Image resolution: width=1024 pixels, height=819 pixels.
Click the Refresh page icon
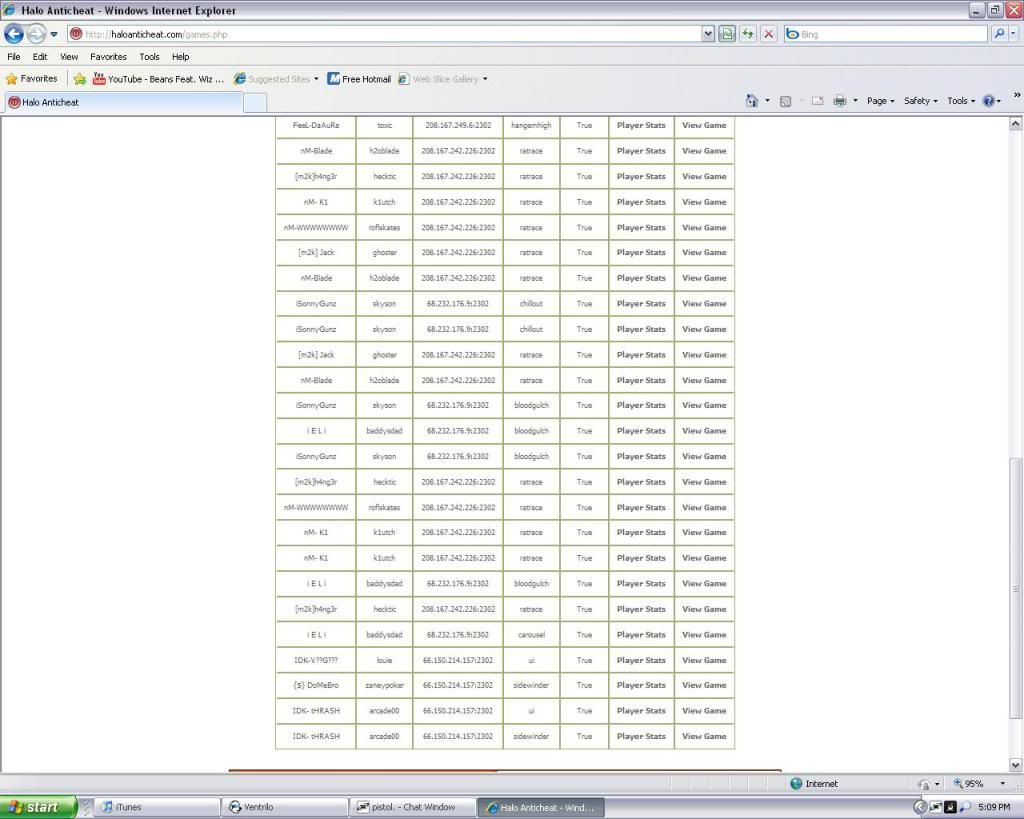pyautogui.click(x=748, y=34)
